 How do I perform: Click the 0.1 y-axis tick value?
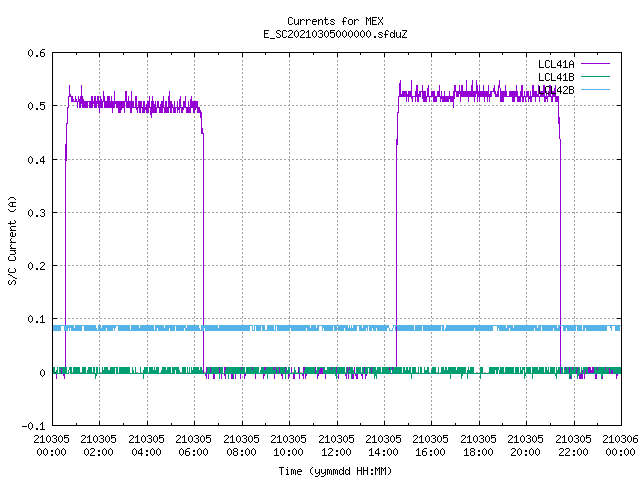36,319
